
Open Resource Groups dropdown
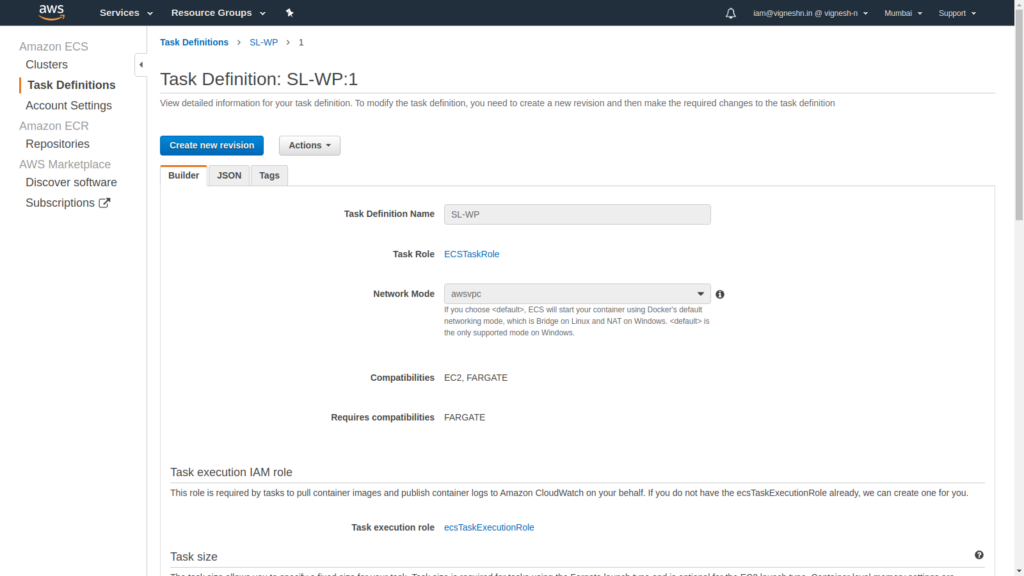tap(218, 13)
